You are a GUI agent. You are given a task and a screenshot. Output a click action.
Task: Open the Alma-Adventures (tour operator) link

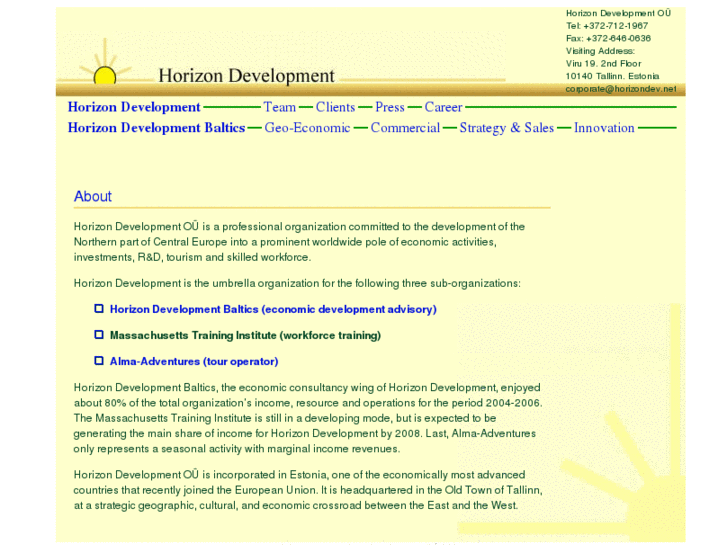(x=194, y=361)
